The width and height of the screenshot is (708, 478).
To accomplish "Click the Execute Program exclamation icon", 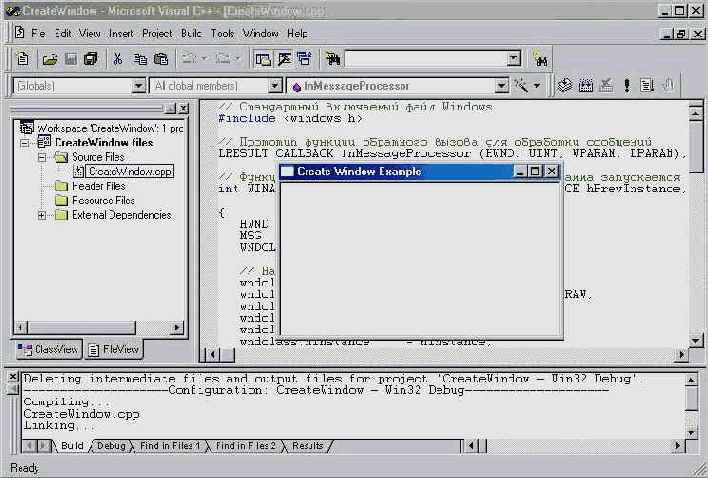I will tap(624, 86).
